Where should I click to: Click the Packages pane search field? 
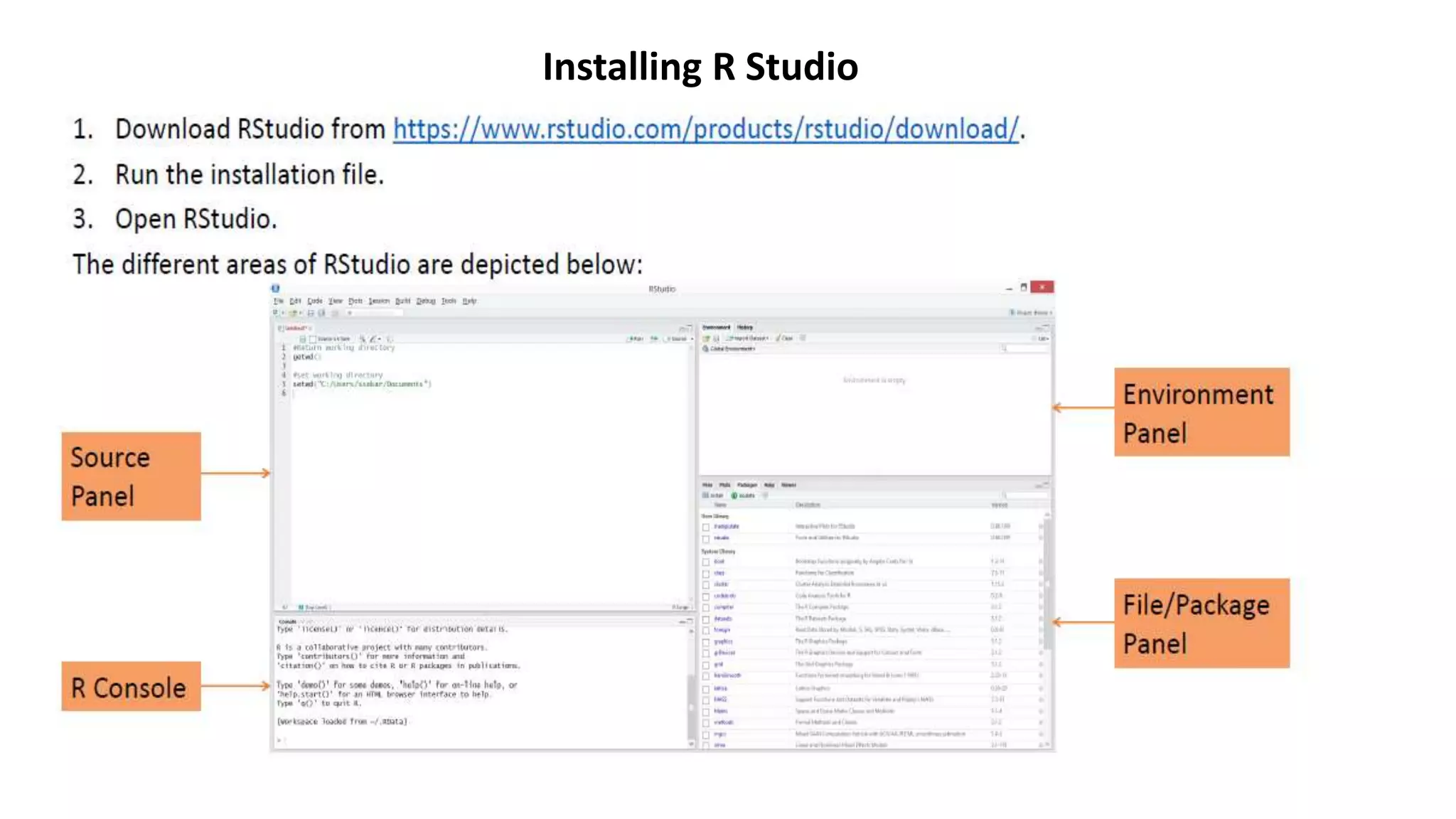[1024, 496]
